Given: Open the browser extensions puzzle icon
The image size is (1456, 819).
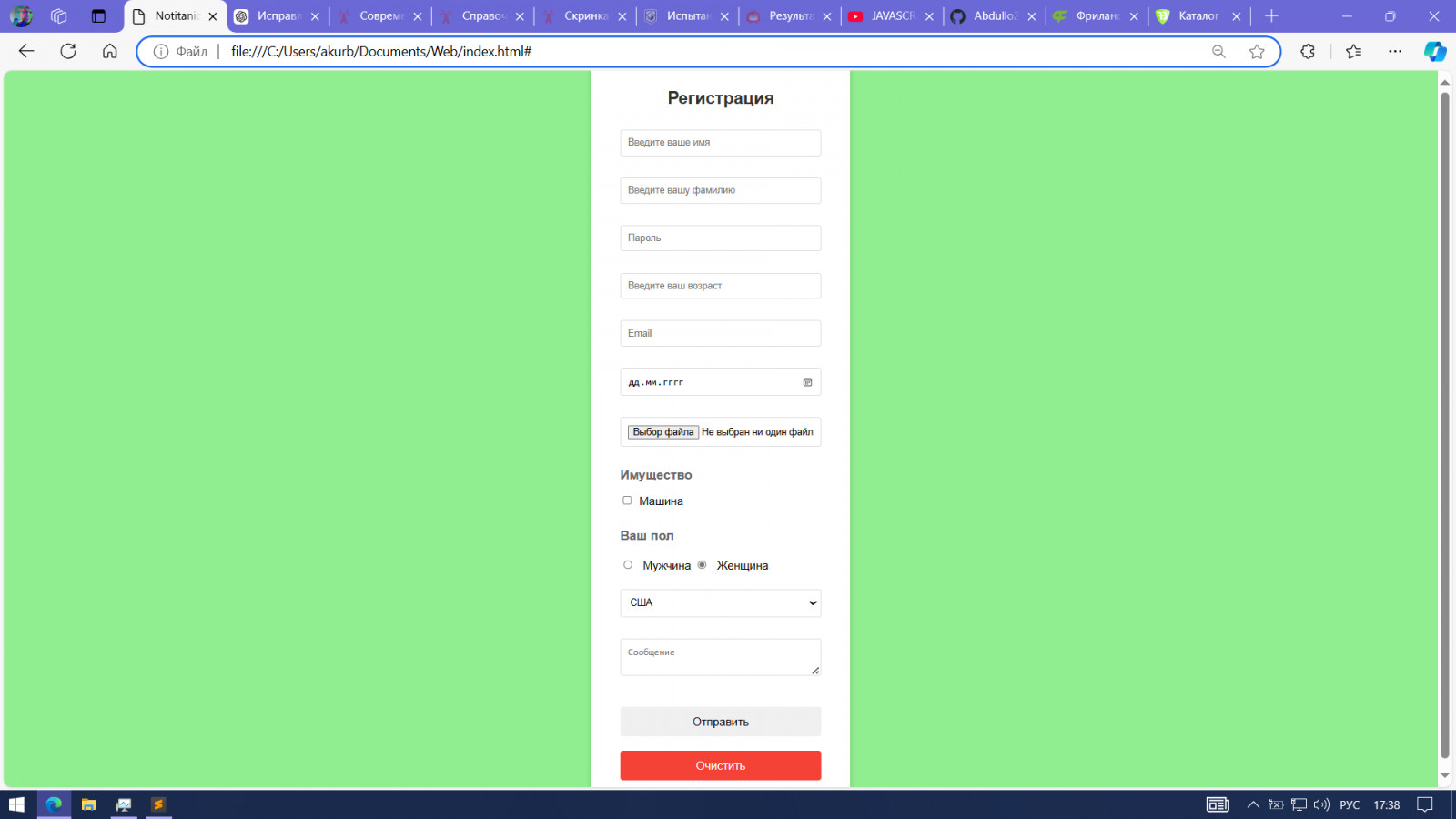Looking at the screenshot, I should 1308,52.
